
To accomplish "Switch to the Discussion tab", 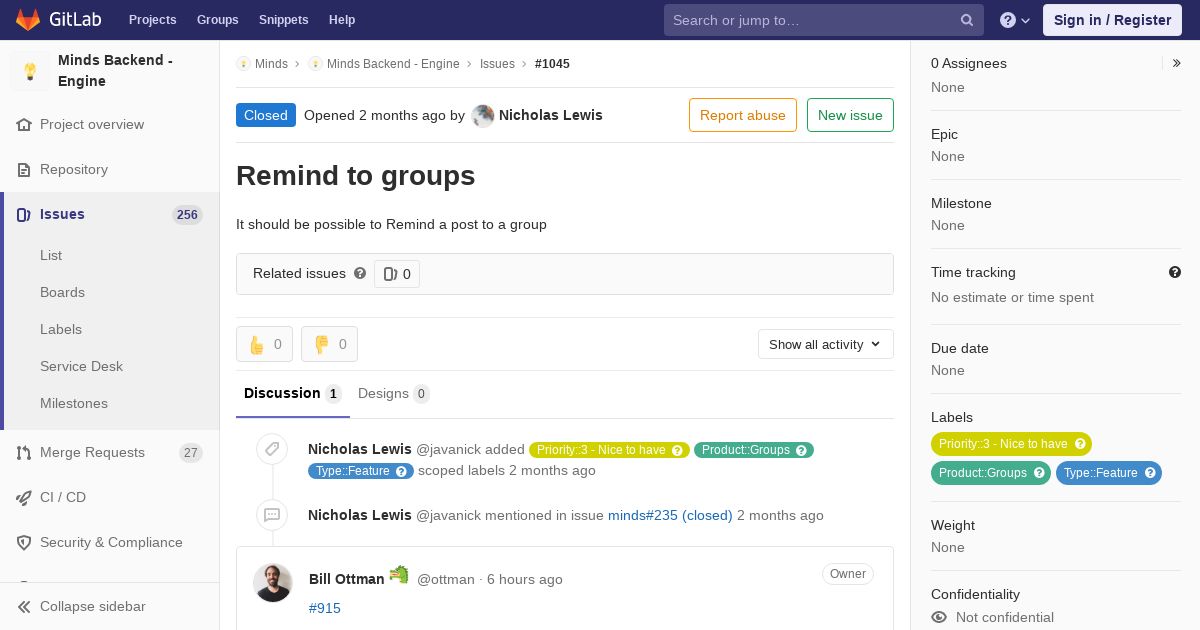I will coord(293,394).
